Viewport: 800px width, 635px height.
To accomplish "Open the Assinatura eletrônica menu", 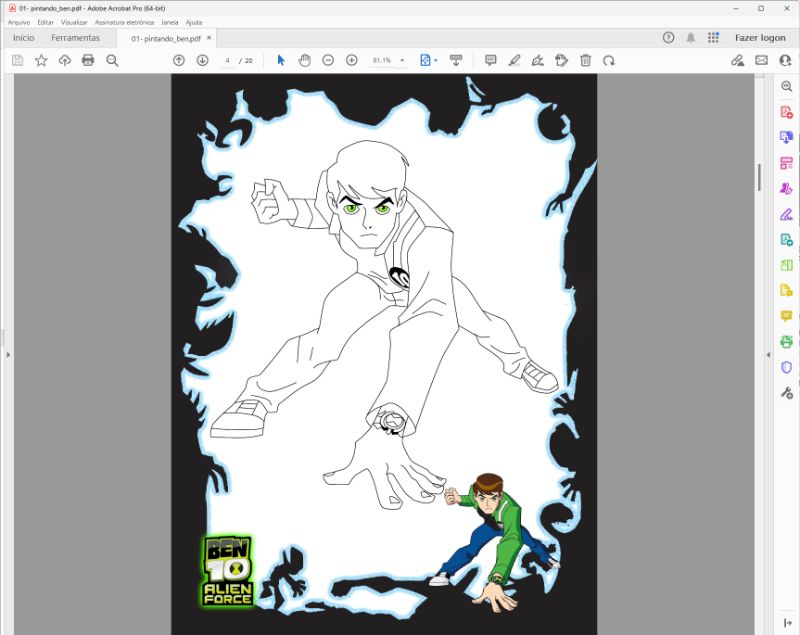I will tap(124, 22).
